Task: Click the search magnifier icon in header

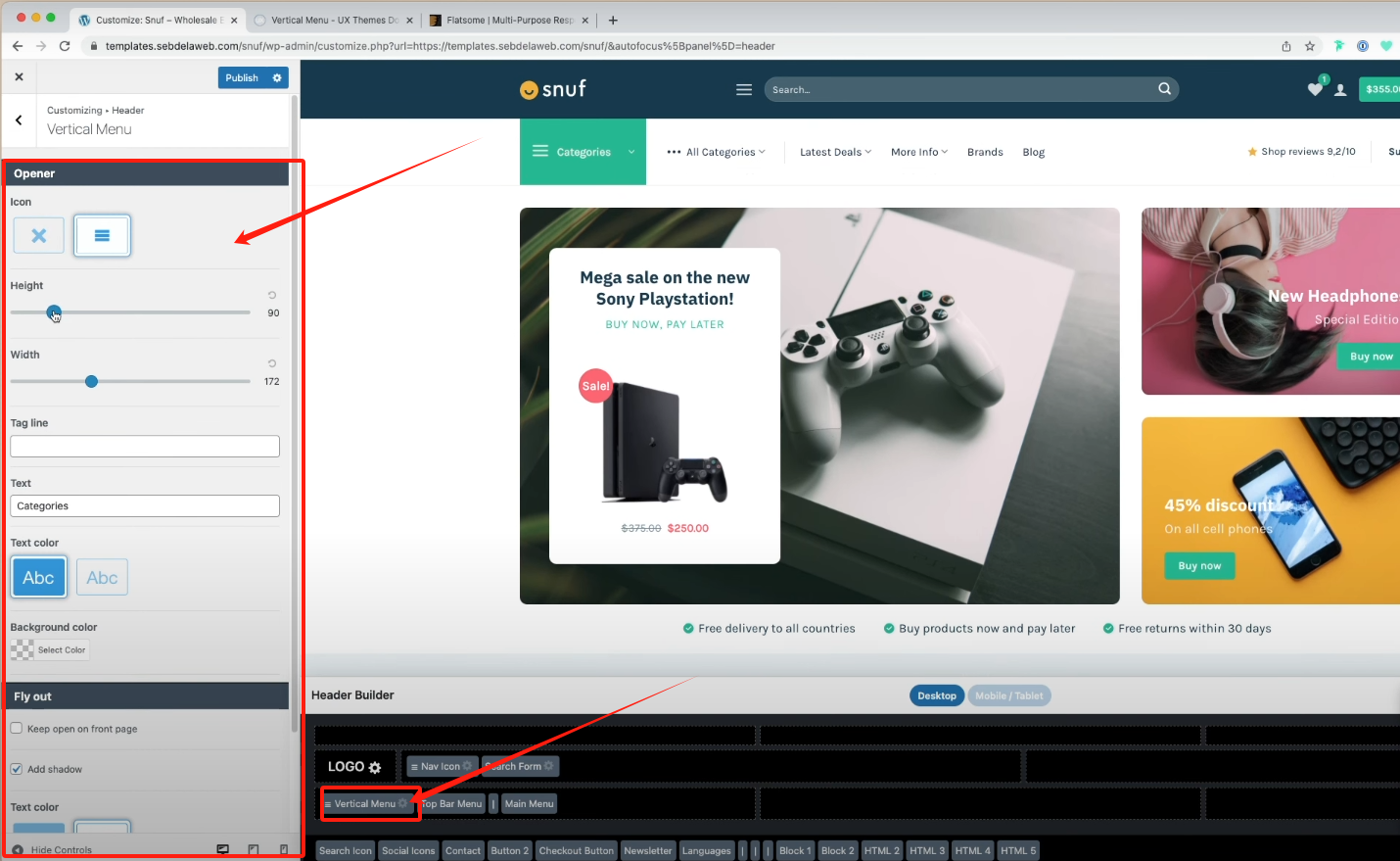Action: pos(1164,89)
